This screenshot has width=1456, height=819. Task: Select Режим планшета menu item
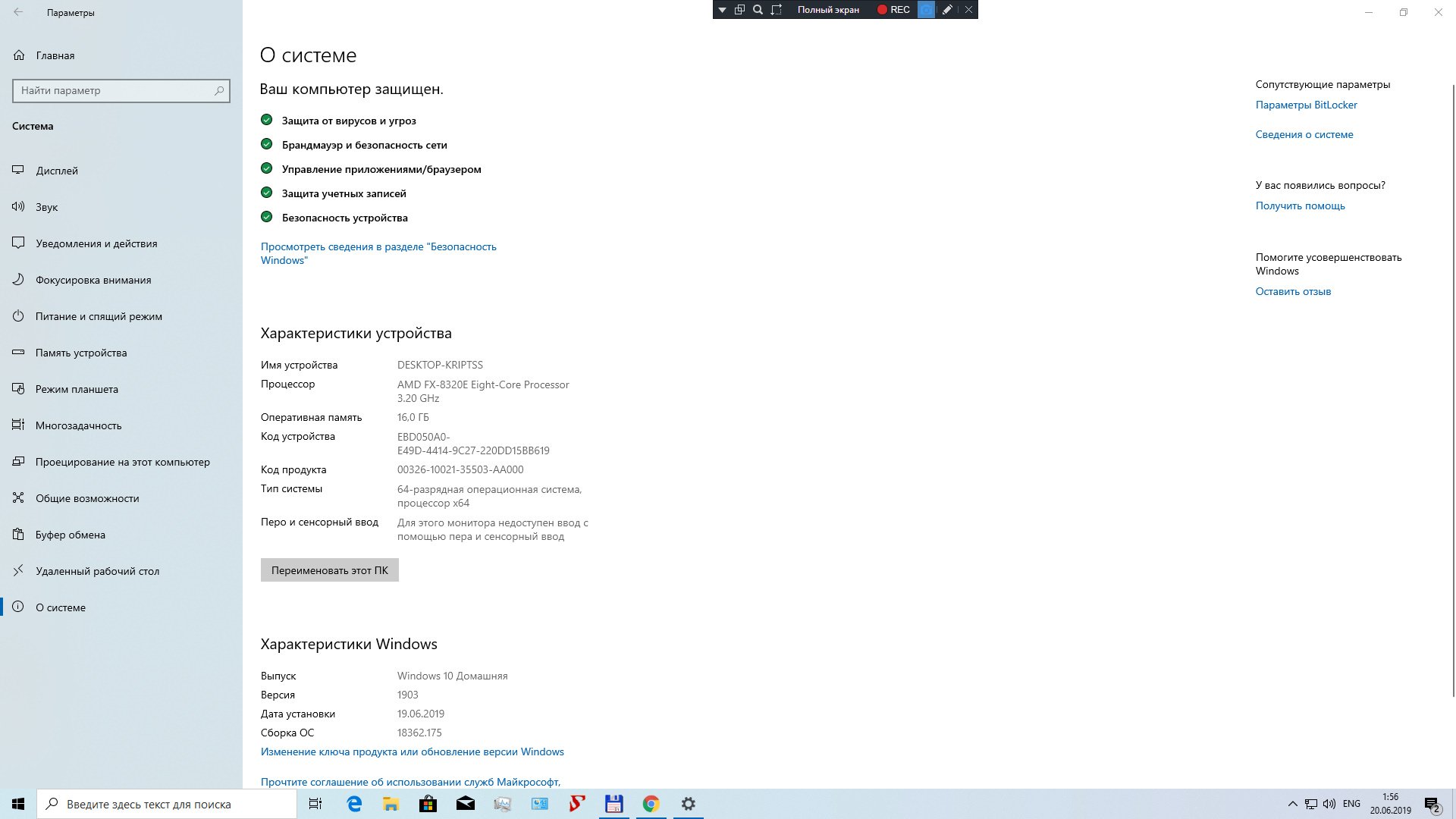click(77, 389)
